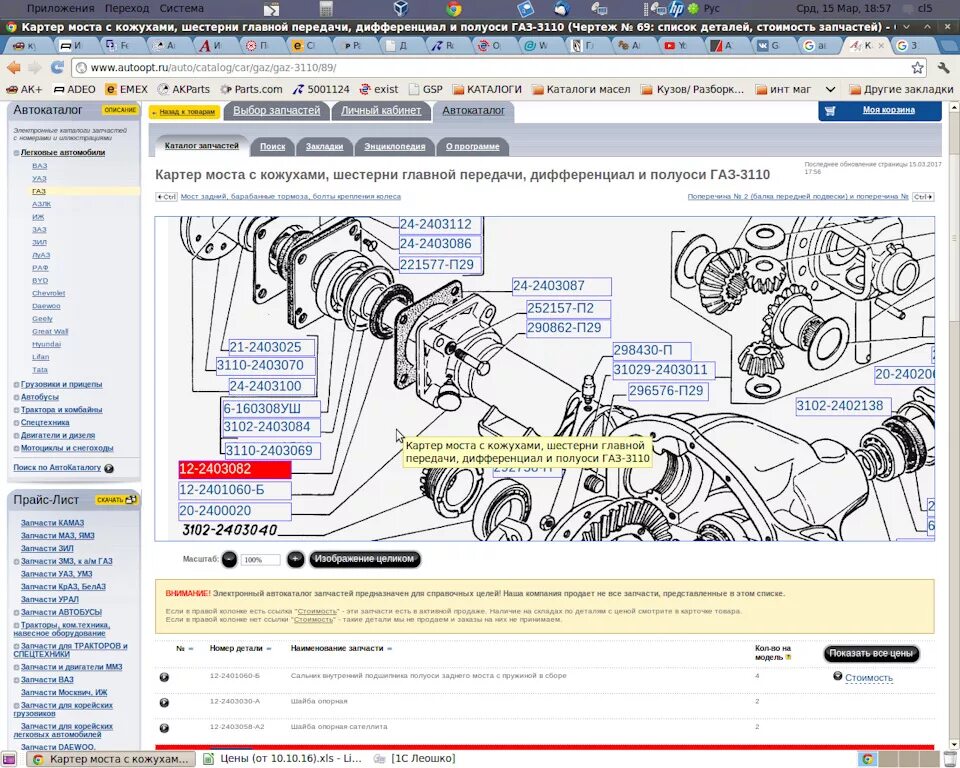Screen dimensions: 960x768
Task: Show more bookmarks via the chevron
Action: tap(830, 89)
